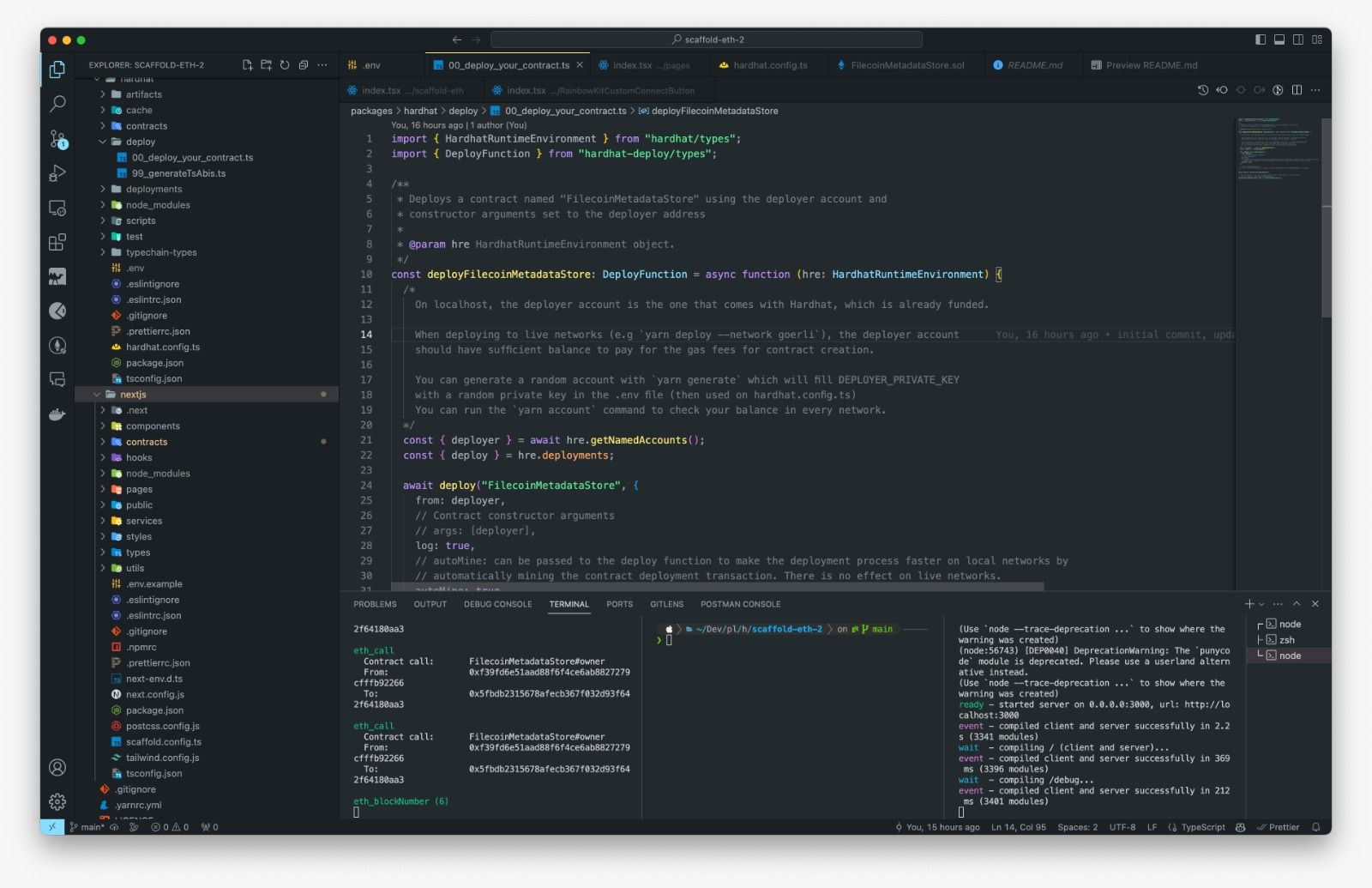Toggle primary sidebar layout icon
This screenshot has width=1372, height=888.
(x=1261, y=39)
